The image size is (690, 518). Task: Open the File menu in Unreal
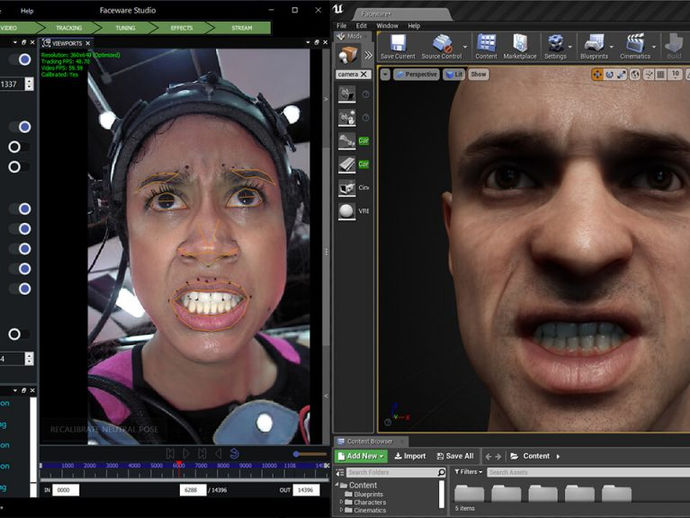pyautogui.click(x=341, y=26)
